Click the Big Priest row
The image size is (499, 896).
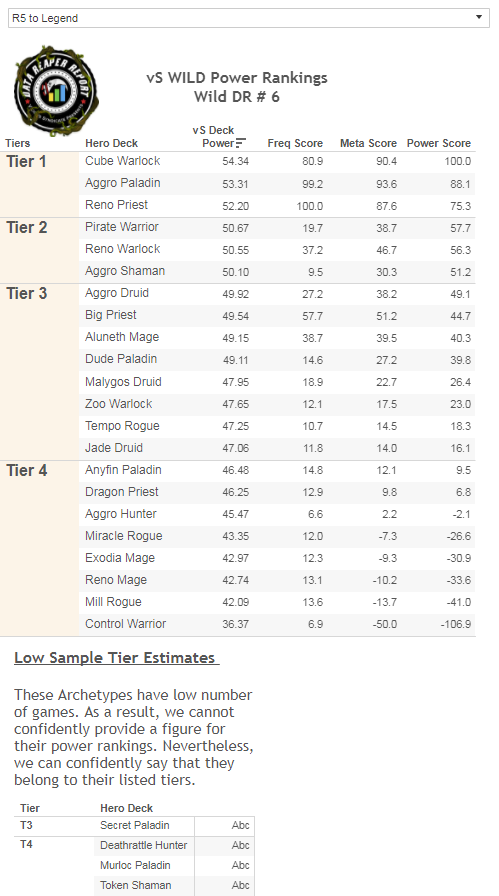pos(277,315)
